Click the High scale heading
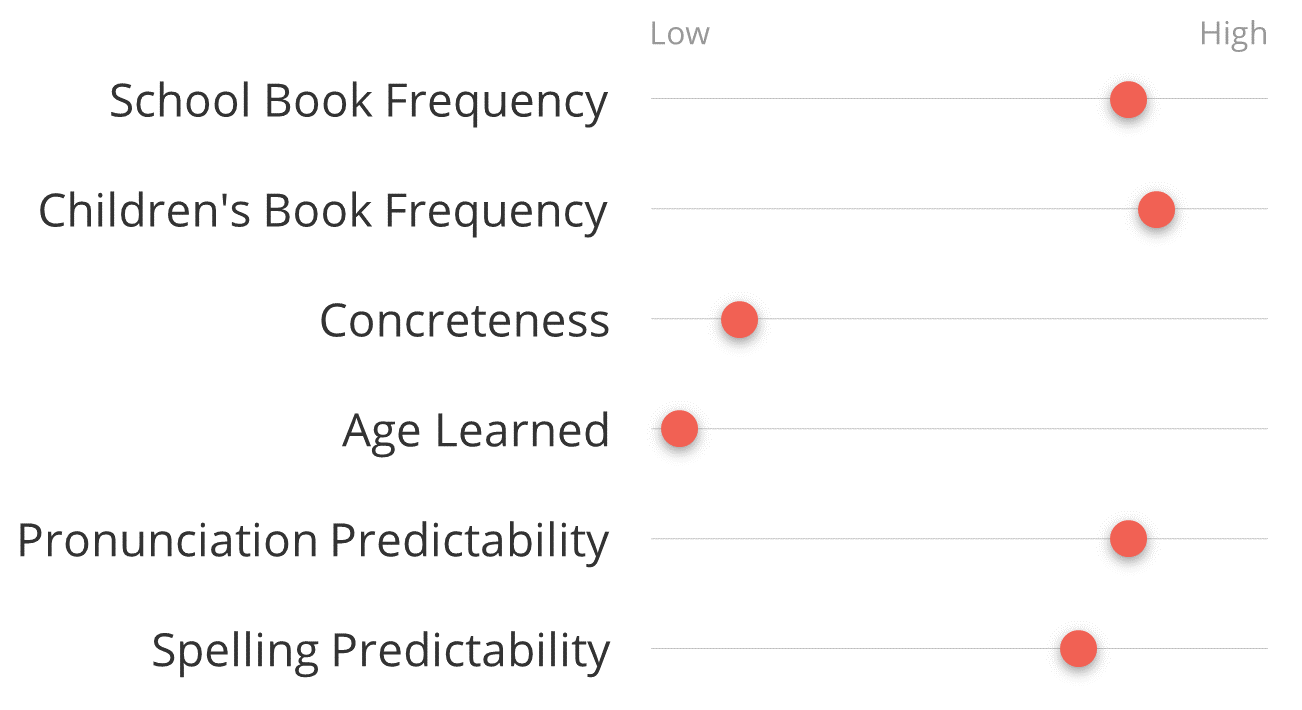This screenshot has width=1302, height=710. [x=1233, y=35]
